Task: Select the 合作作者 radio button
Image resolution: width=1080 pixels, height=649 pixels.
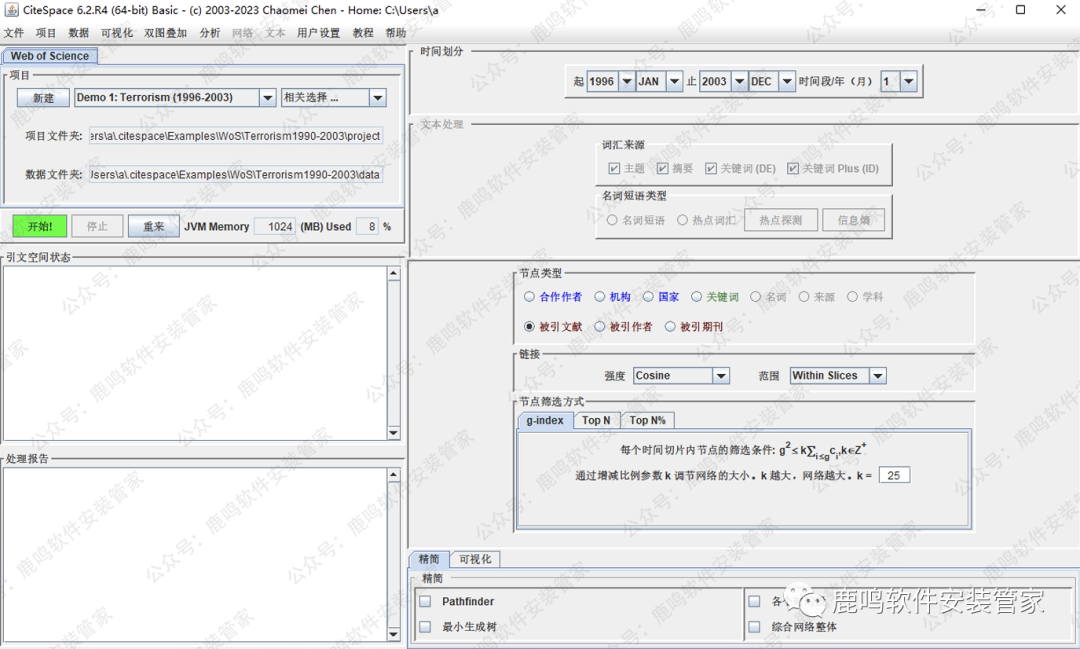Action: pyautogui.click(x=530, y=297)
